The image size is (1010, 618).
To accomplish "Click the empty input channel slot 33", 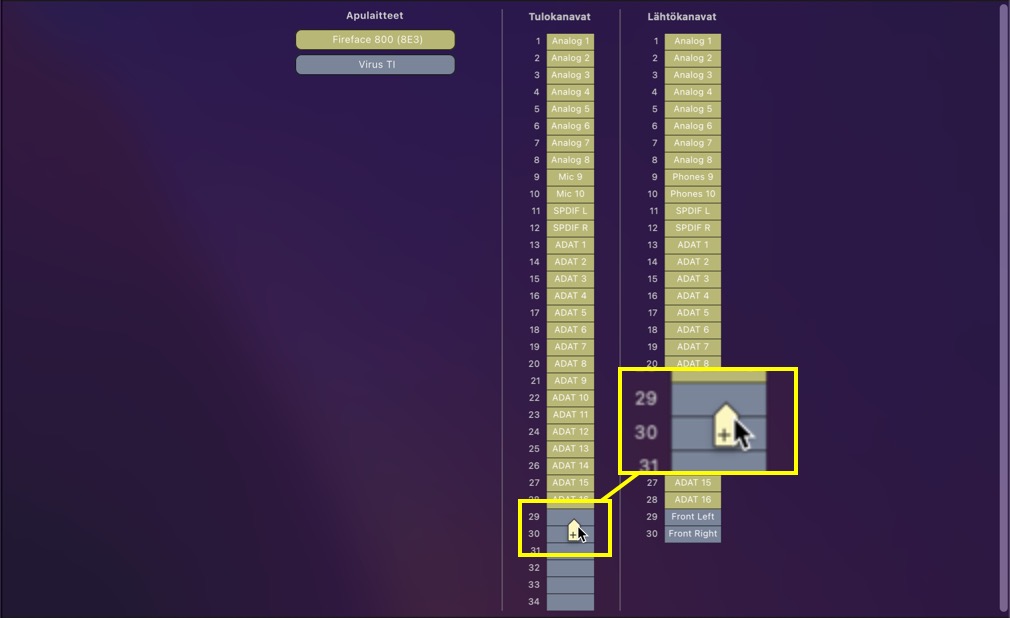I will point(570,585).
